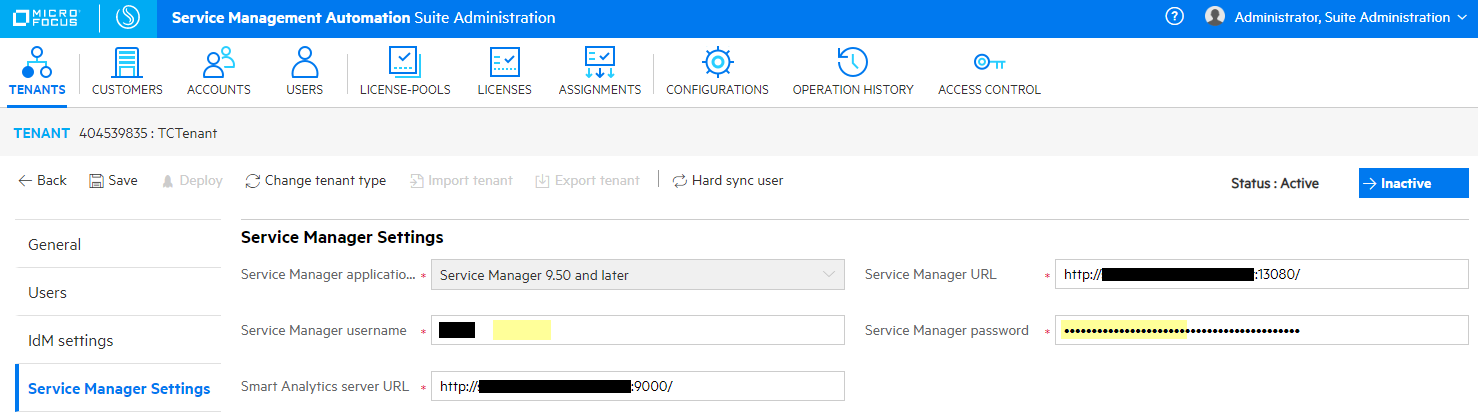
Task: Click Change tenant type
Action: pyautogui.click(x=316, y=181)
